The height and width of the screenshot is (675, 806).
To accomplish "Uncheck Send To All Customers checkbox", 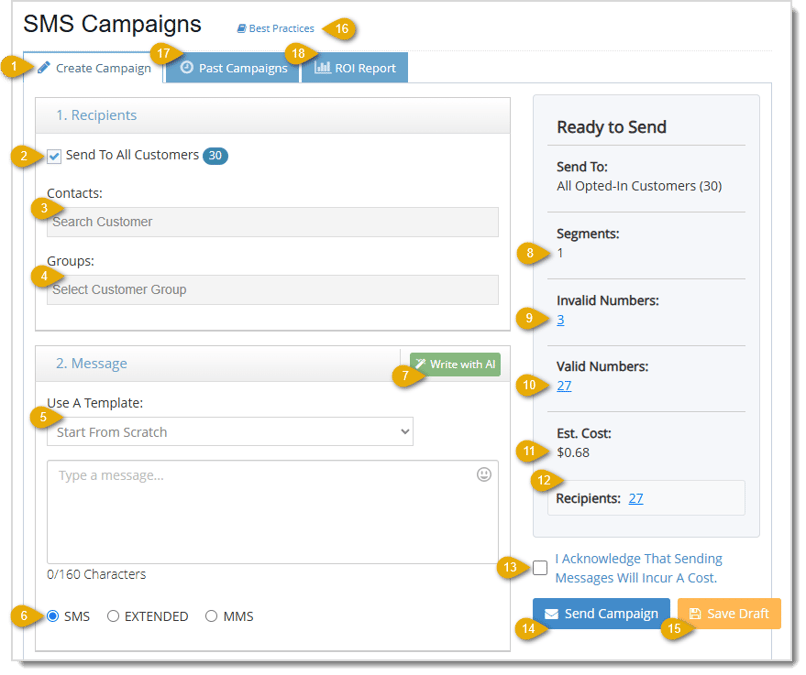I will (54, 156).
